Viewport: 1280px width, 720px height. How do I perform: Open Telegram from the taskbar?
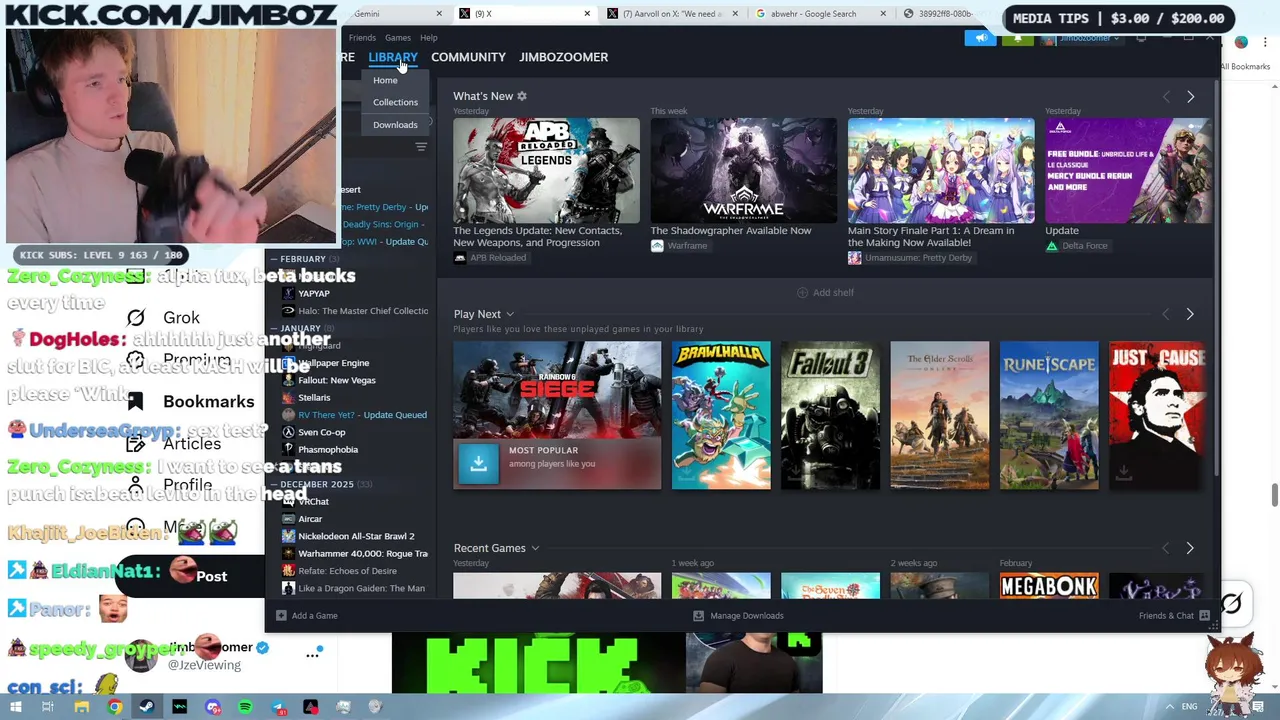tap(278, 707)
